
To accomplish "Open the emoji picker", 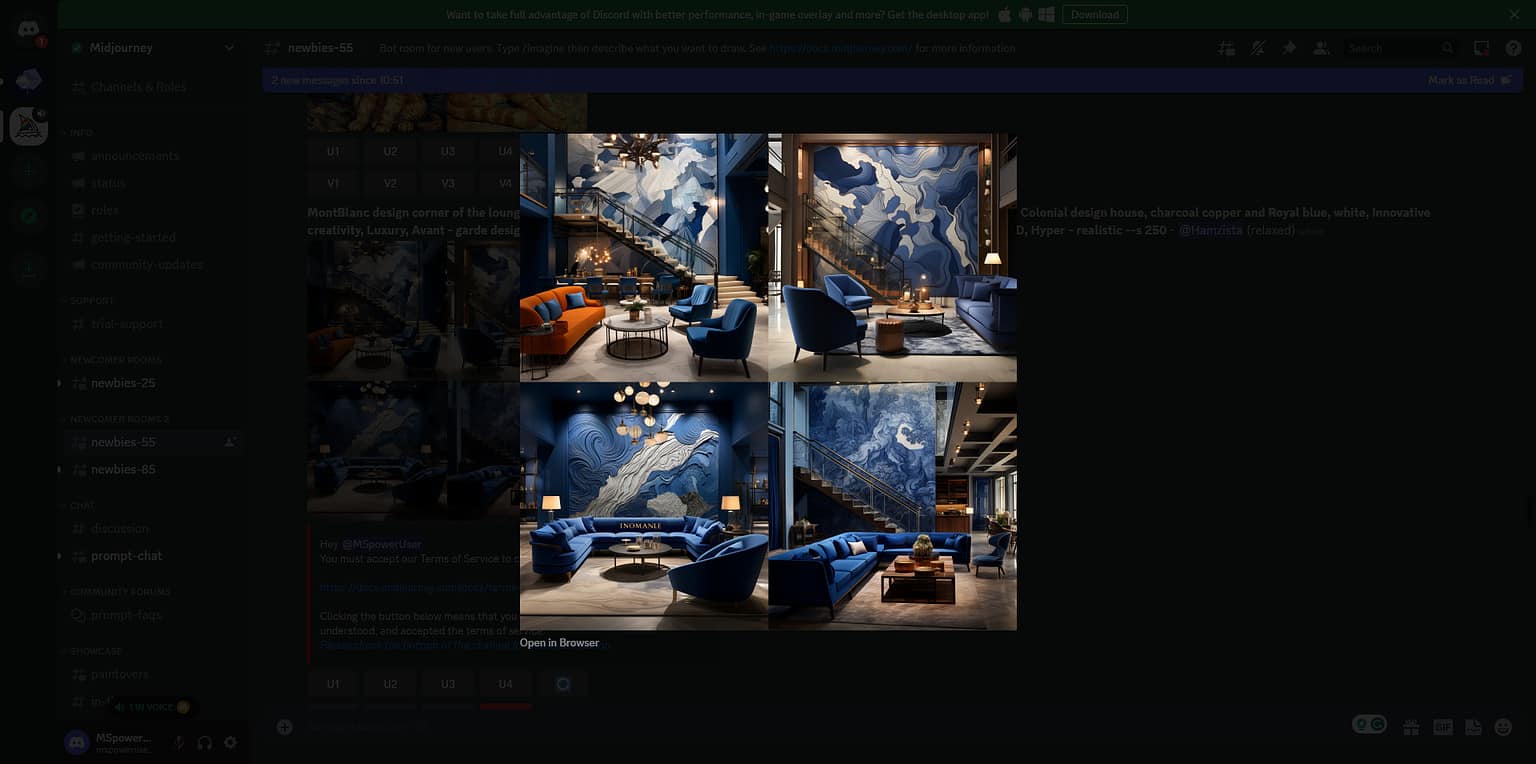I will [1503, 727].
